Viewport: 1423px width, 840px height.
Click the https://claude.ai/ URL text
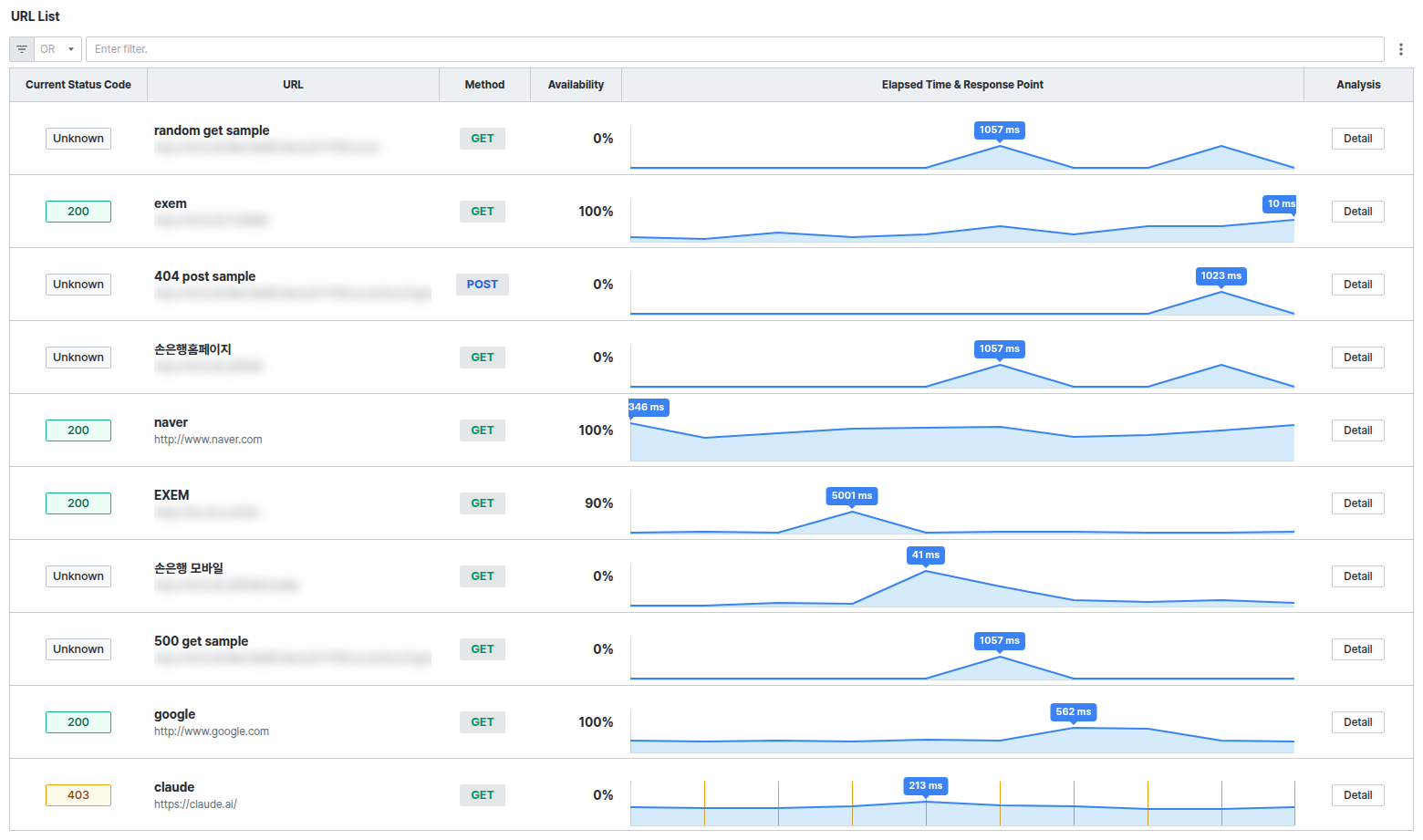195,804
